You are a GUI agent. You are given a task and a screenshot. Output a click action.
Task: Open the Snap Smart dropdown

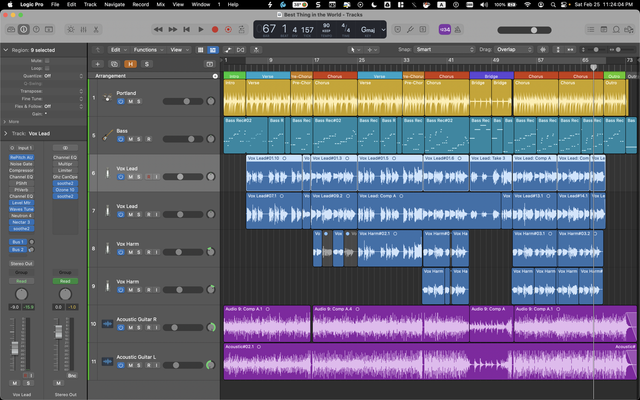click(x=444, y=49)
